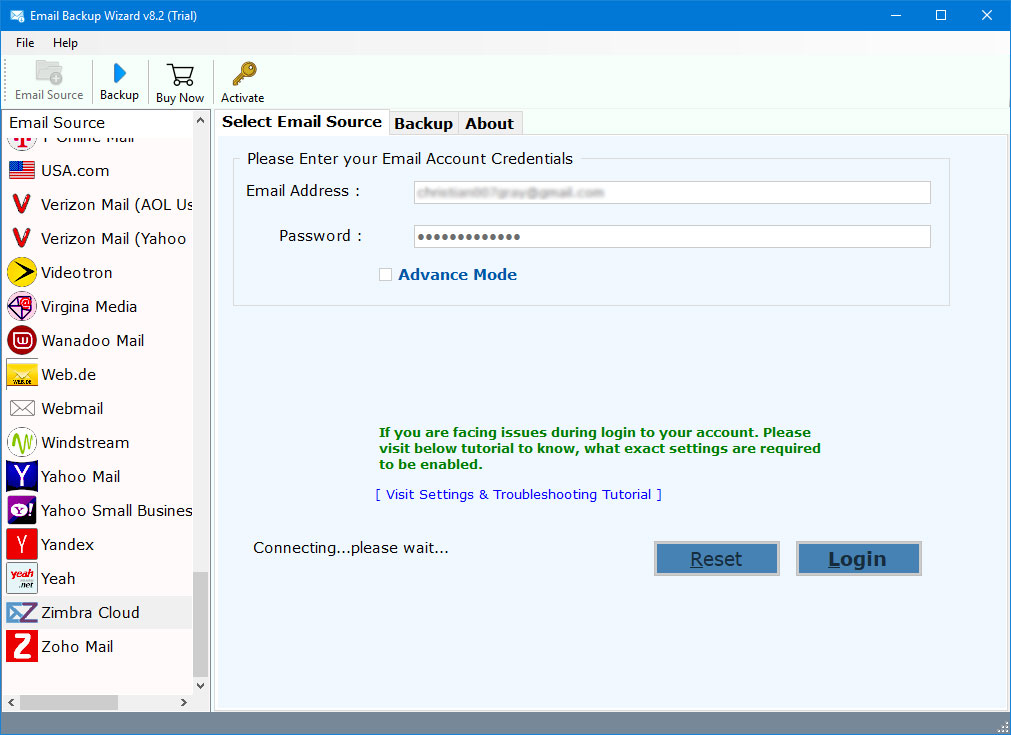1011x735 pixels.
Task: Click the Reset button
Action: 716,558
